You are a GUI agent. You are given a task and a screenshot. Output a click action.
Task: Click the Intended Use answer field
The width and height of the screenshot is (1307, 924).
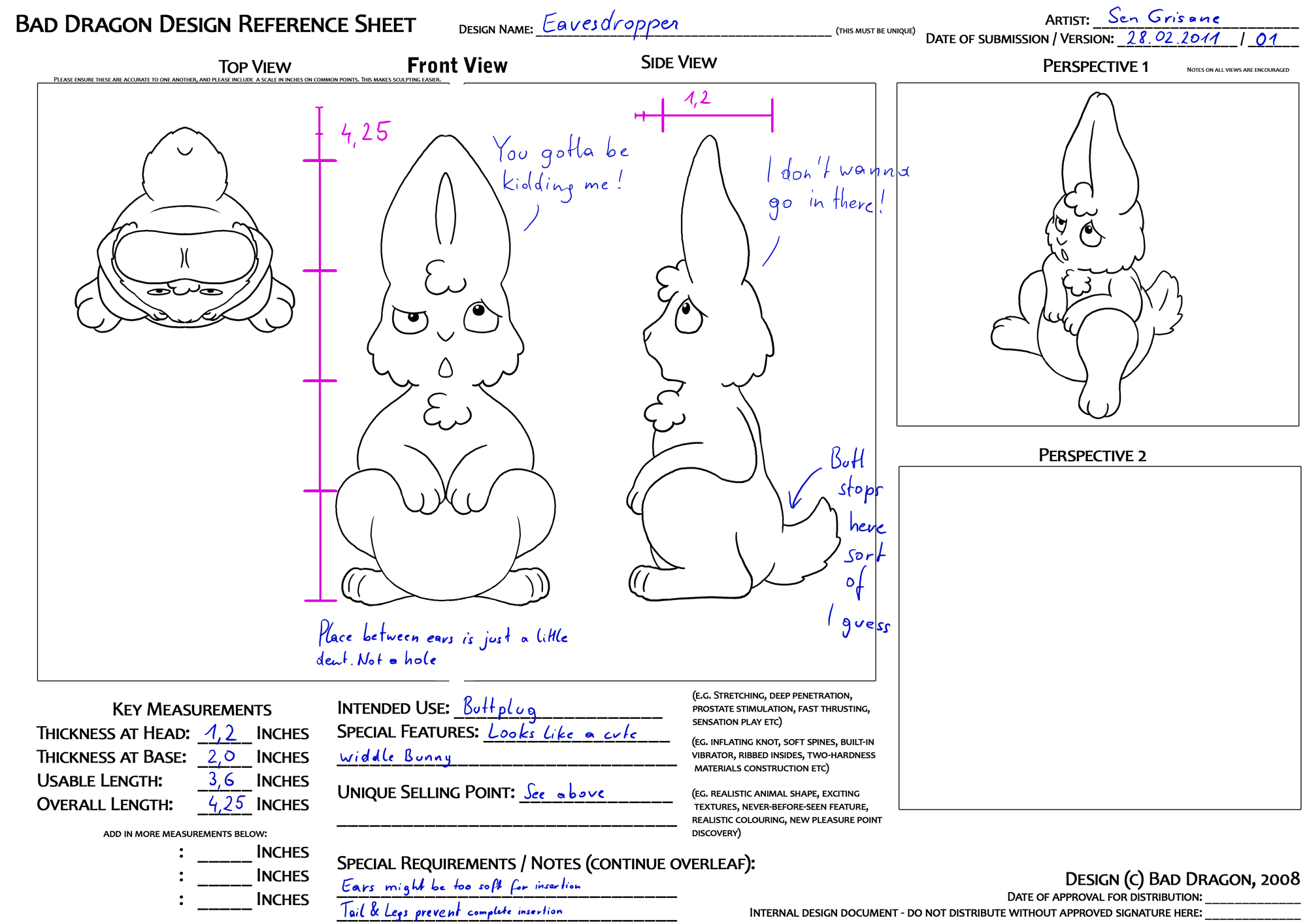click(x=558, y=708)
